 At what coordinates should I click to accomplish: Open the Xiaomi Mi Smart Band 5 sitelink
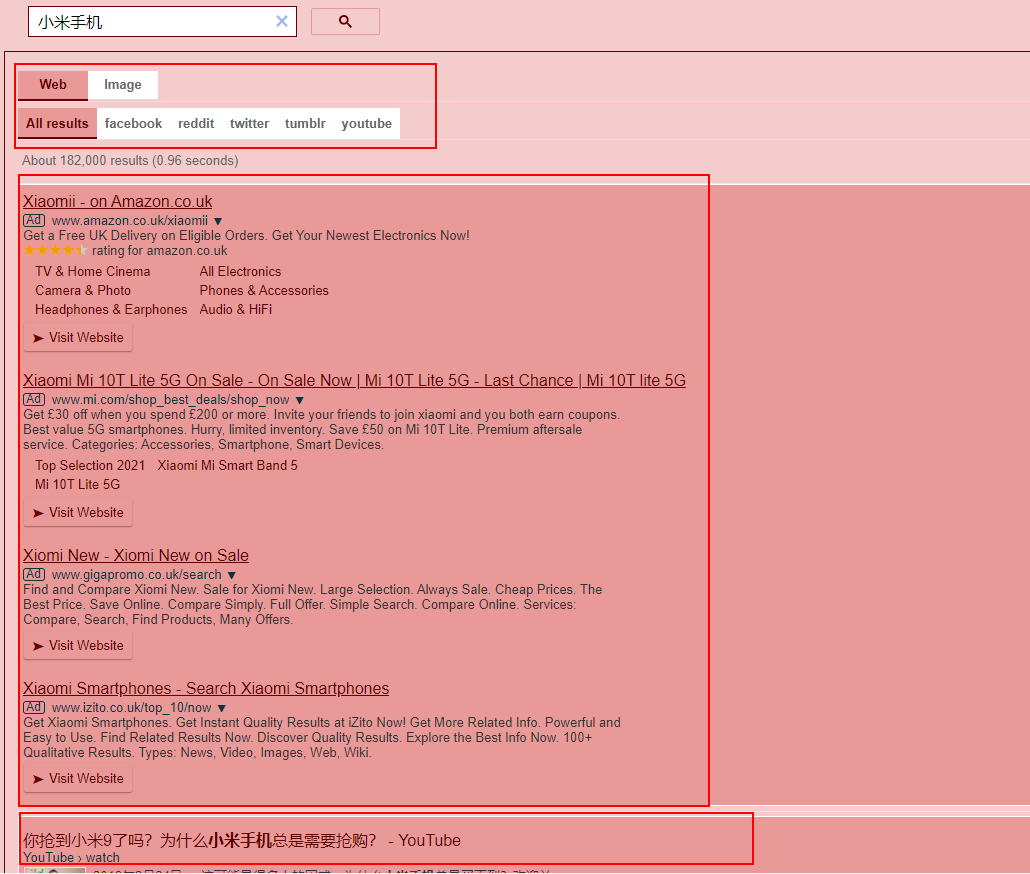227,465
